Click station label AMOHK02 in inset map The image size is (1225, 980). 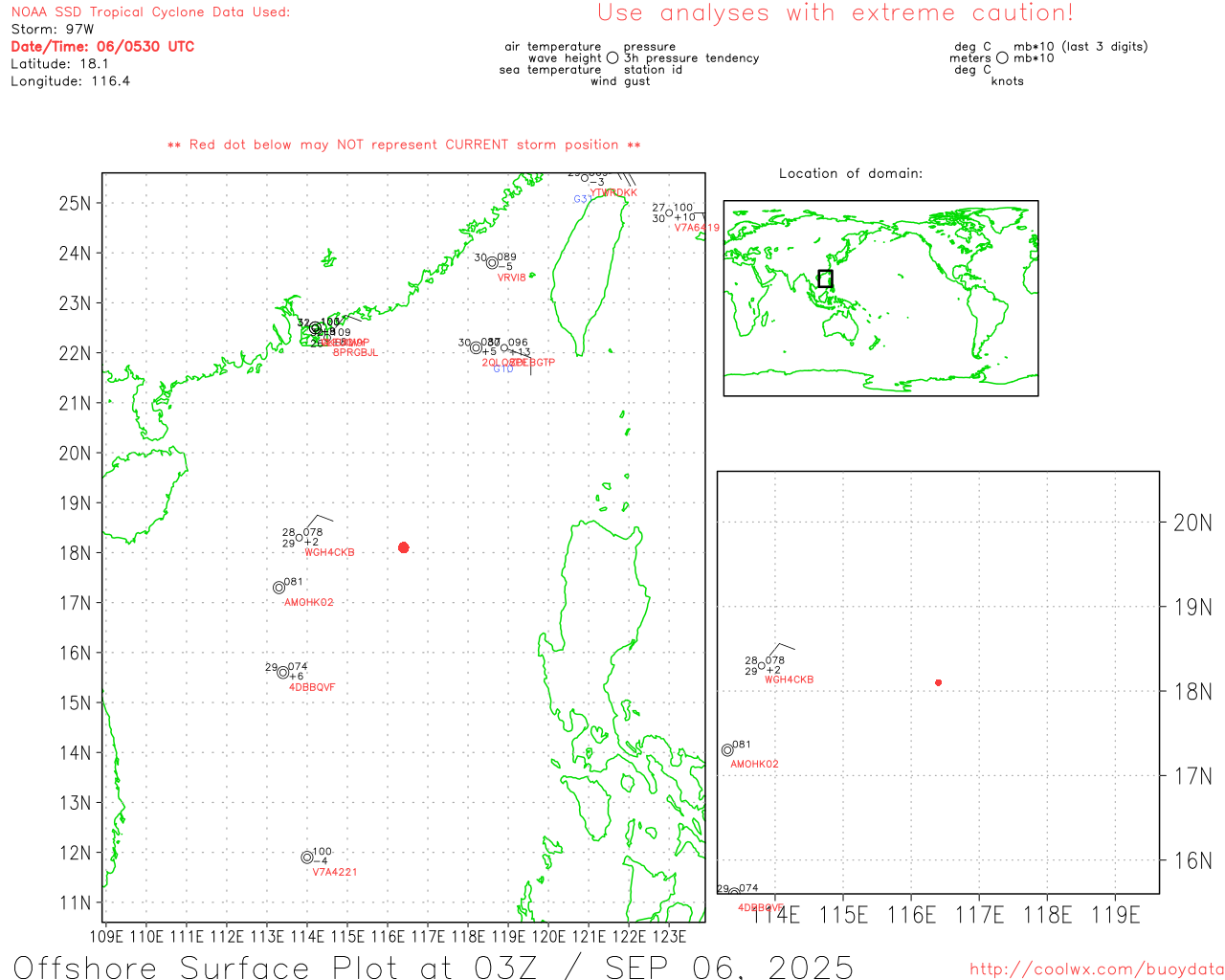(x=754, y=764)
